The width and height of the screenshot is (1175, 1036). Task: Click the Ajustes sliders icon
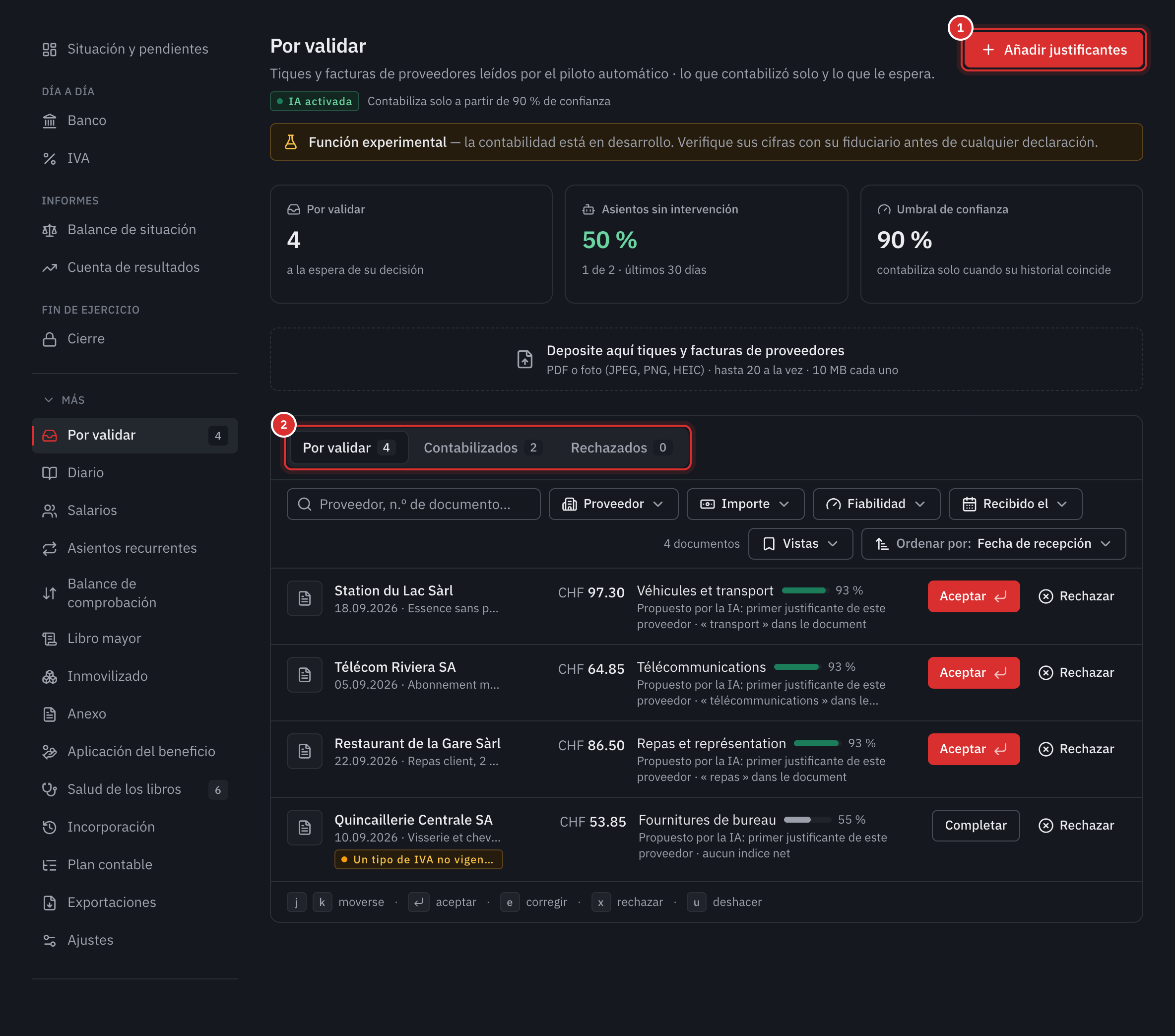[50, 941]
